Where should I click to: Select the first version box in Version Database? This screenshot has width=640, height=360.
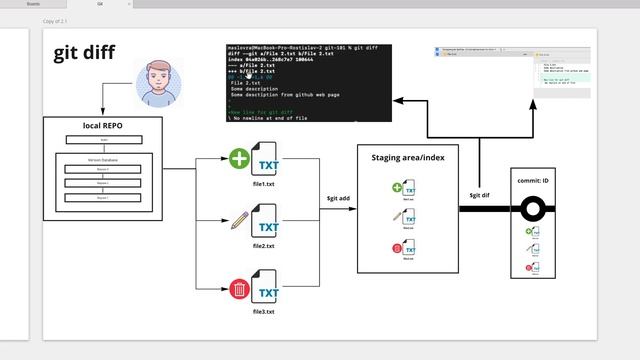103,169
